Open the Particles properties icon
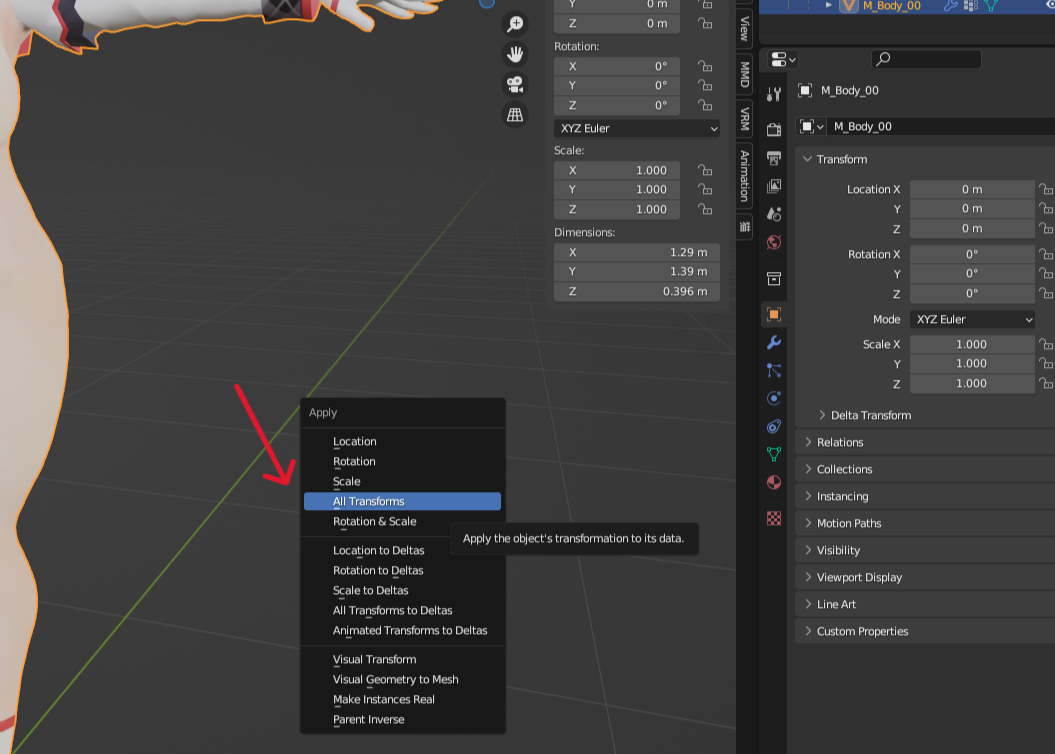The height and width of the screenshot is (754, 1055). click(x=774, y=371)
